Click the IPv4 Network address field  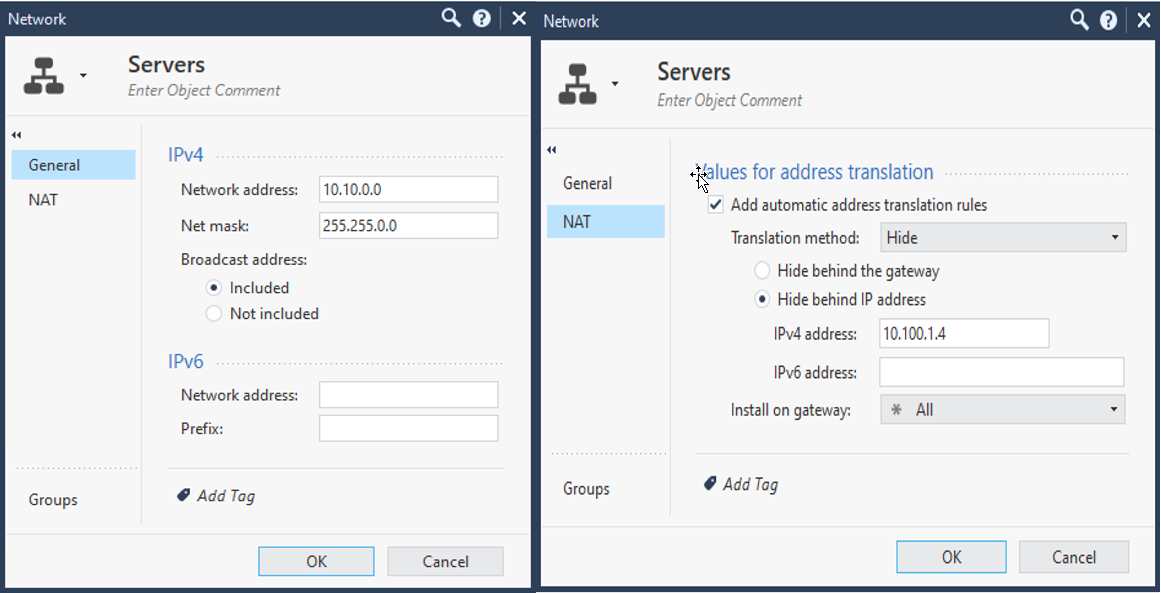409,190
